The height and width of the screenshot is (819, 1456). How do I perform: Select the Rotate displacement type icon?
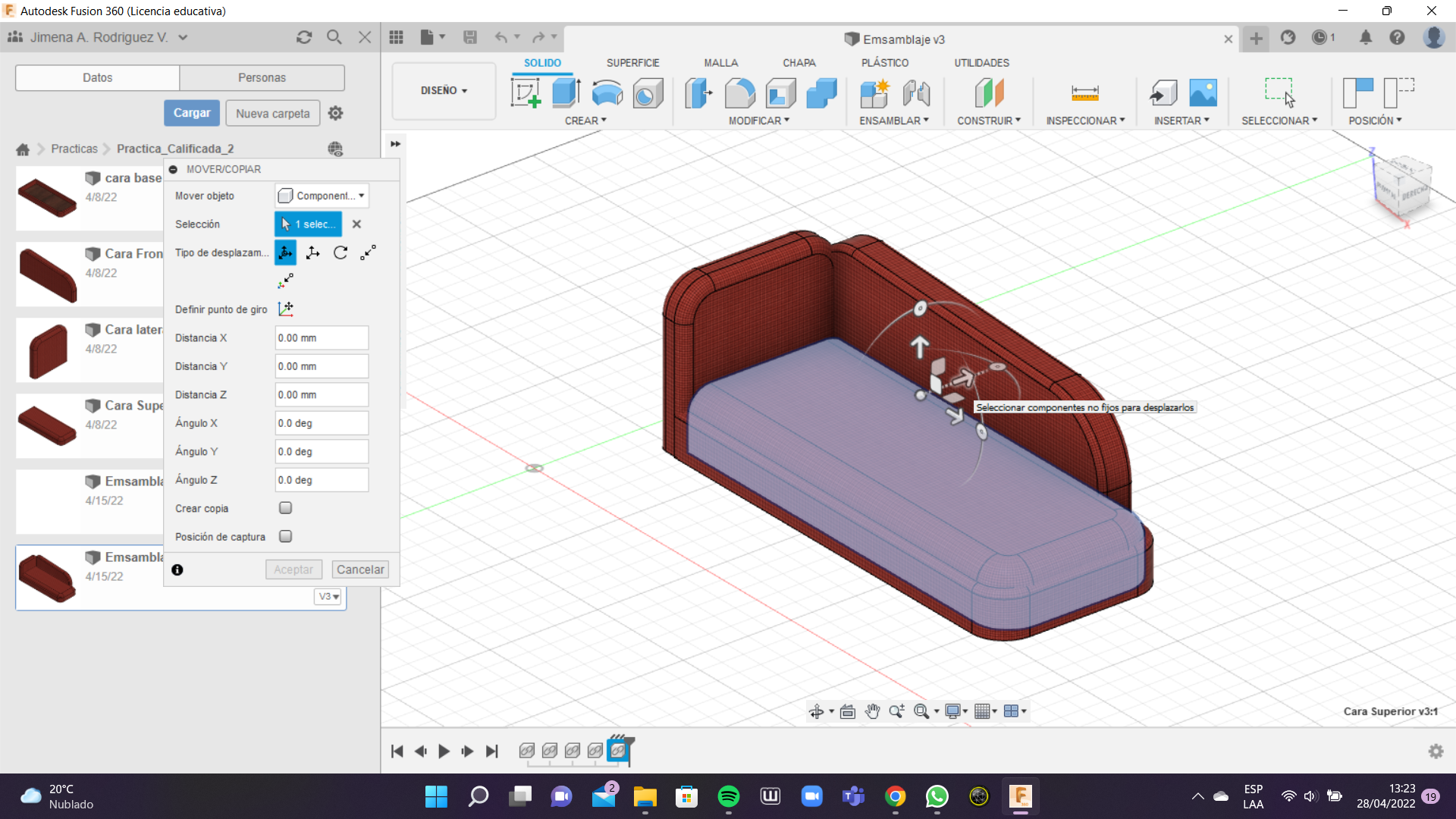click(340, 253)
